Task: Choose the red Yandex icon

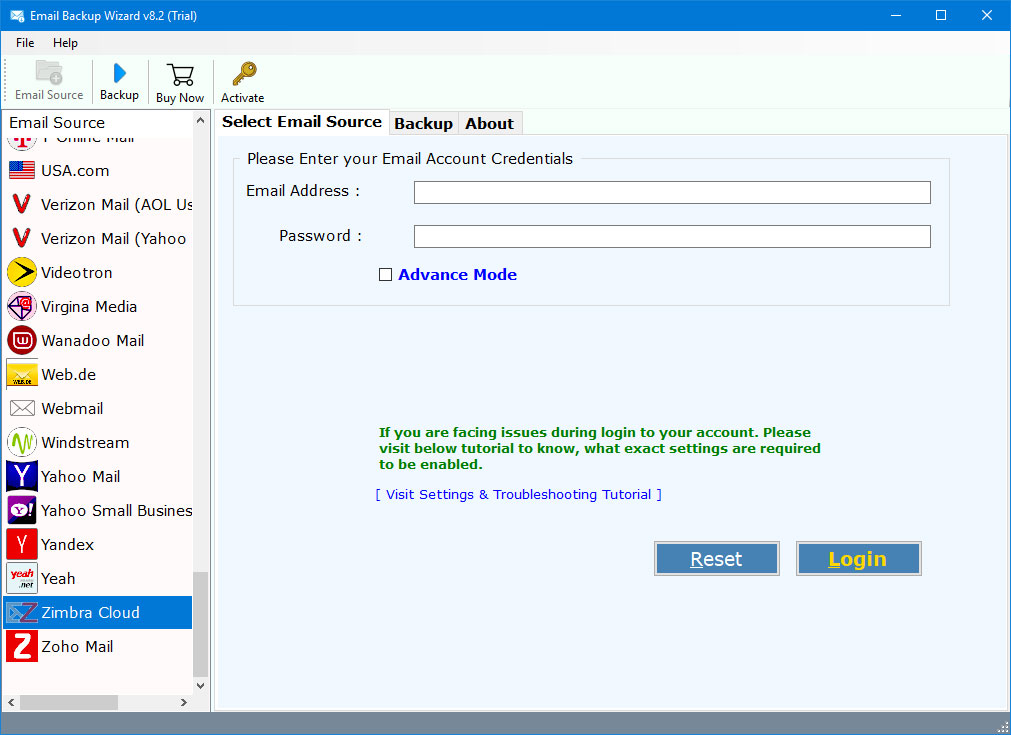Action: coord(22,544)
